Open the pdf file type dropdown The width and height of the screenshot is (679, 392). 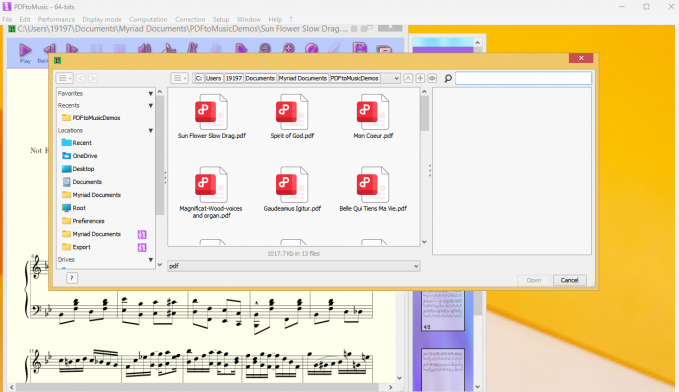coord(294,266)
